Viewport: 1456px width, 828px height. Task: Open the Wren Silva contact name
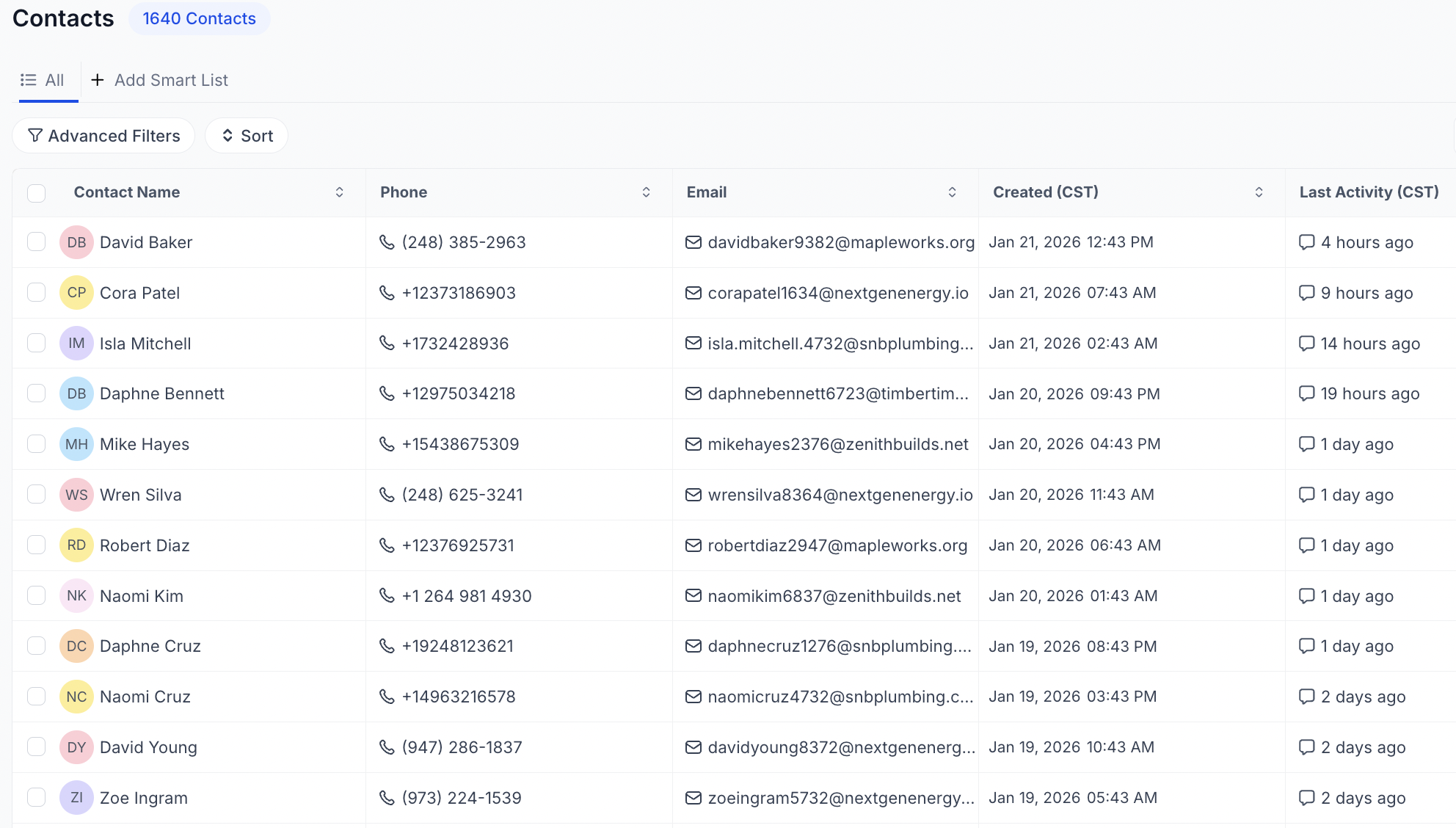click(141, 495)
